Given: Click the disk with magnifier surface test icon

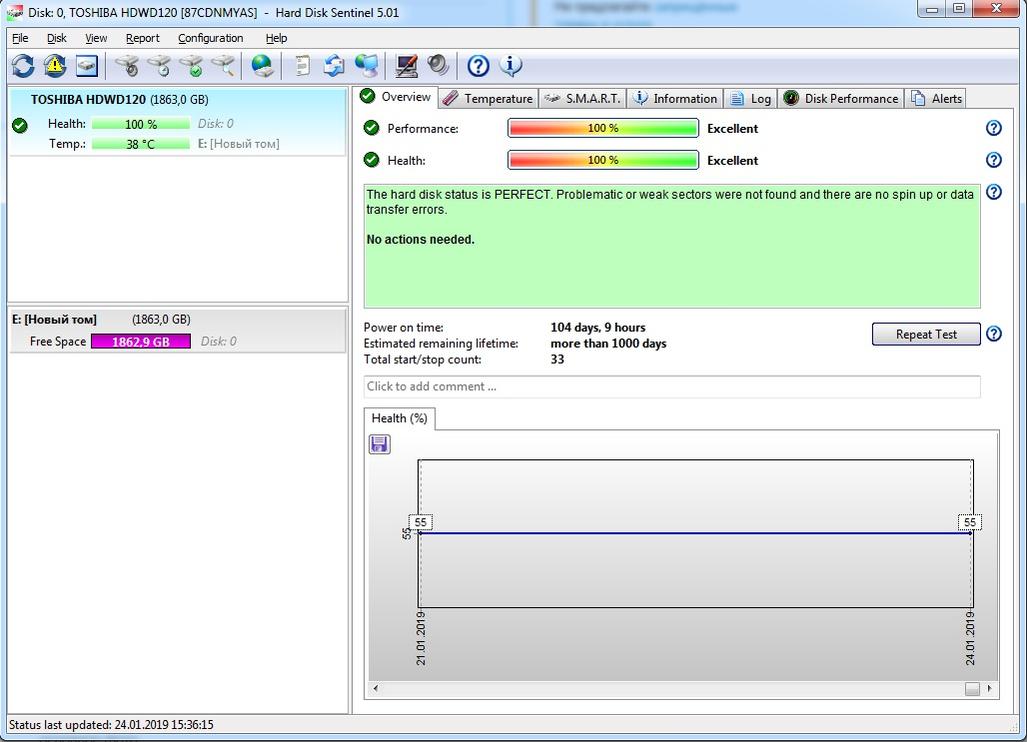Looking at the screenshot, I should pyautogui.click(x=223, y=65).
